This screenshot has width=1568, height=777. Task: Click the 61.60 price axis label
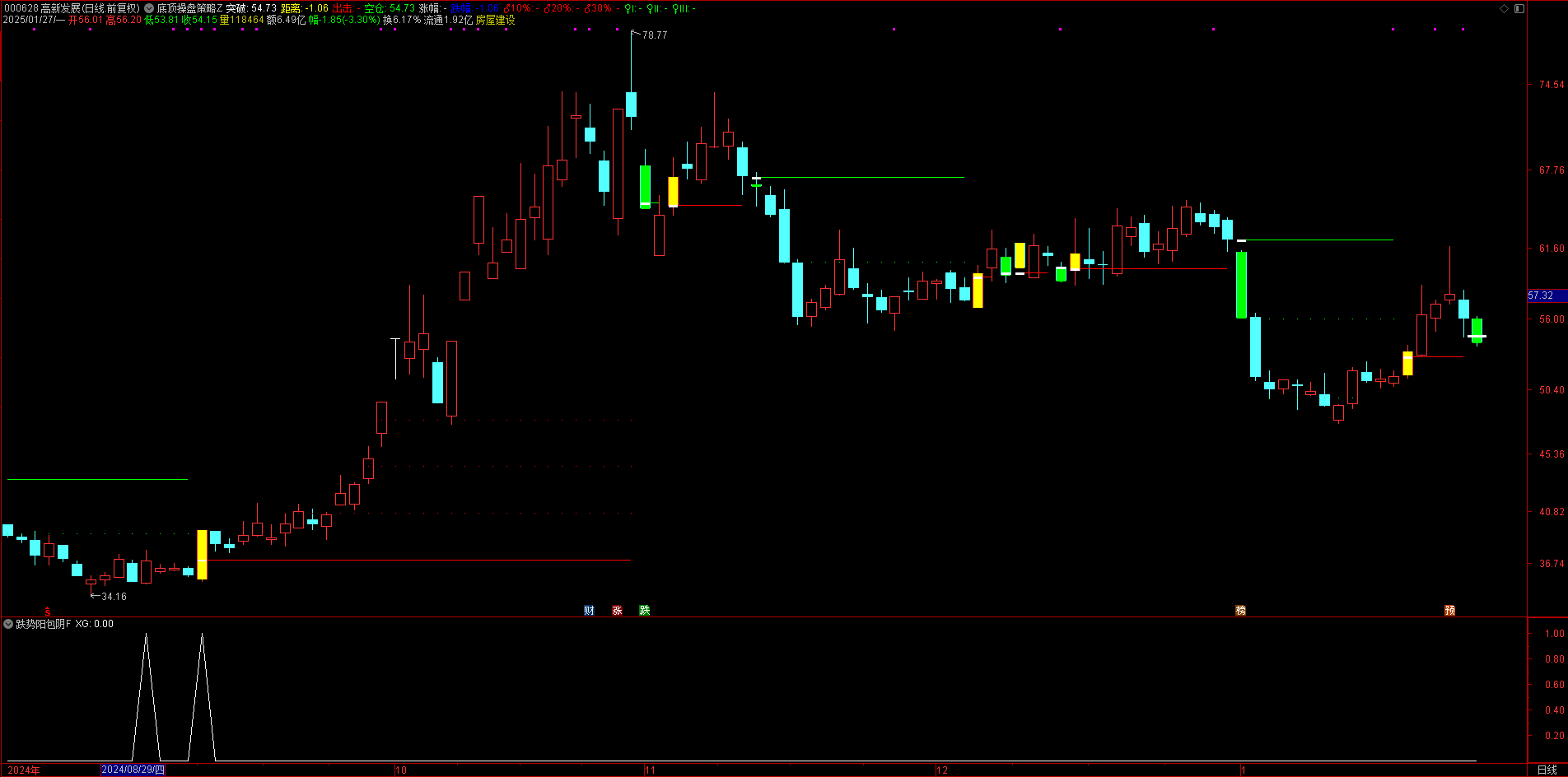1552,249
